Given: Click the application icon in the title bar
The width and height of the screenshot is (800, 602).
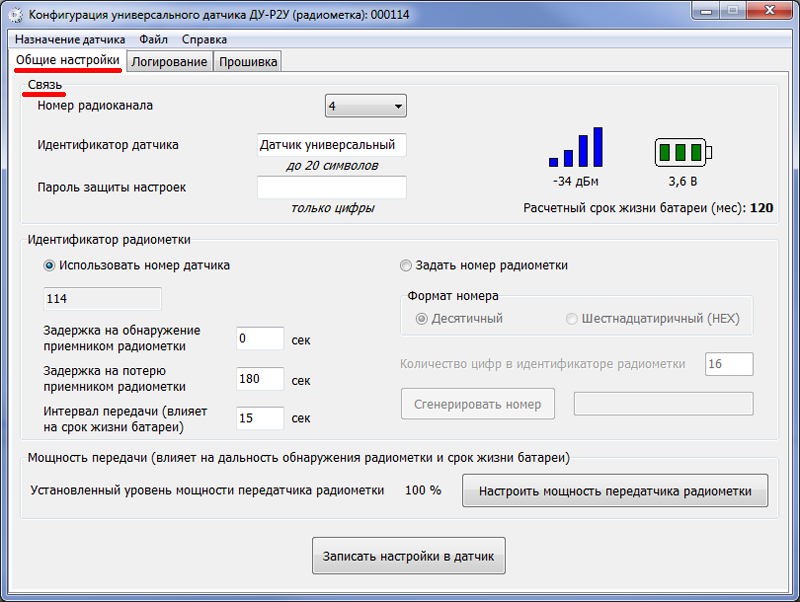Looking at the screenshot, I should [16, 15].
